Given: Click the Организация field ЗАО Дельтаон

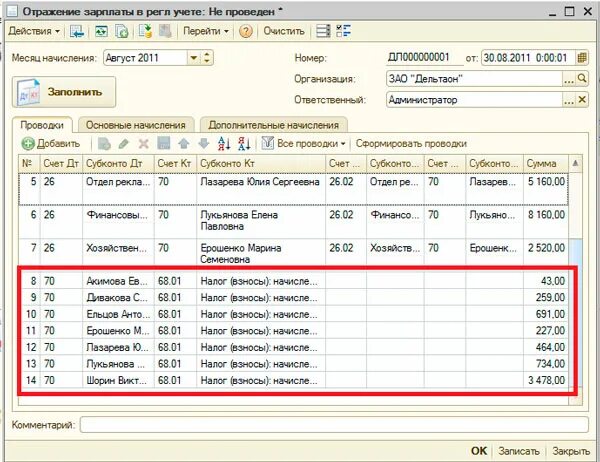Looking at the screenshot, I should (x=474, y=79).
